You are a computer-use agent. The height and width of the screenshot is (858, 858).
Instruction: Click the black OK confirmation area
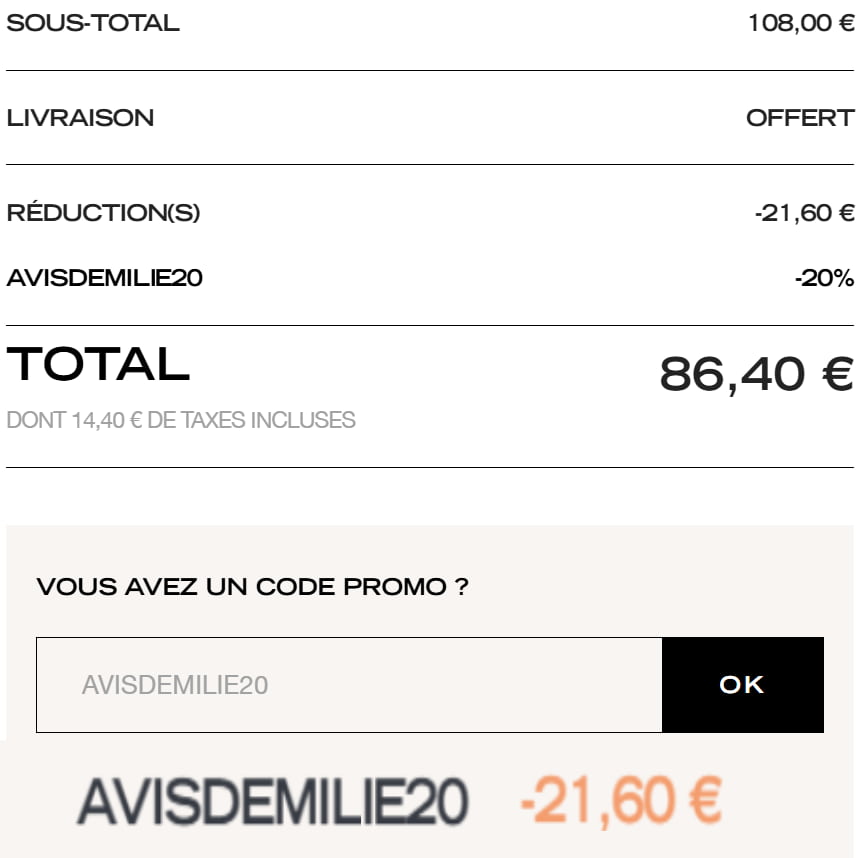(x=741, y=684)
